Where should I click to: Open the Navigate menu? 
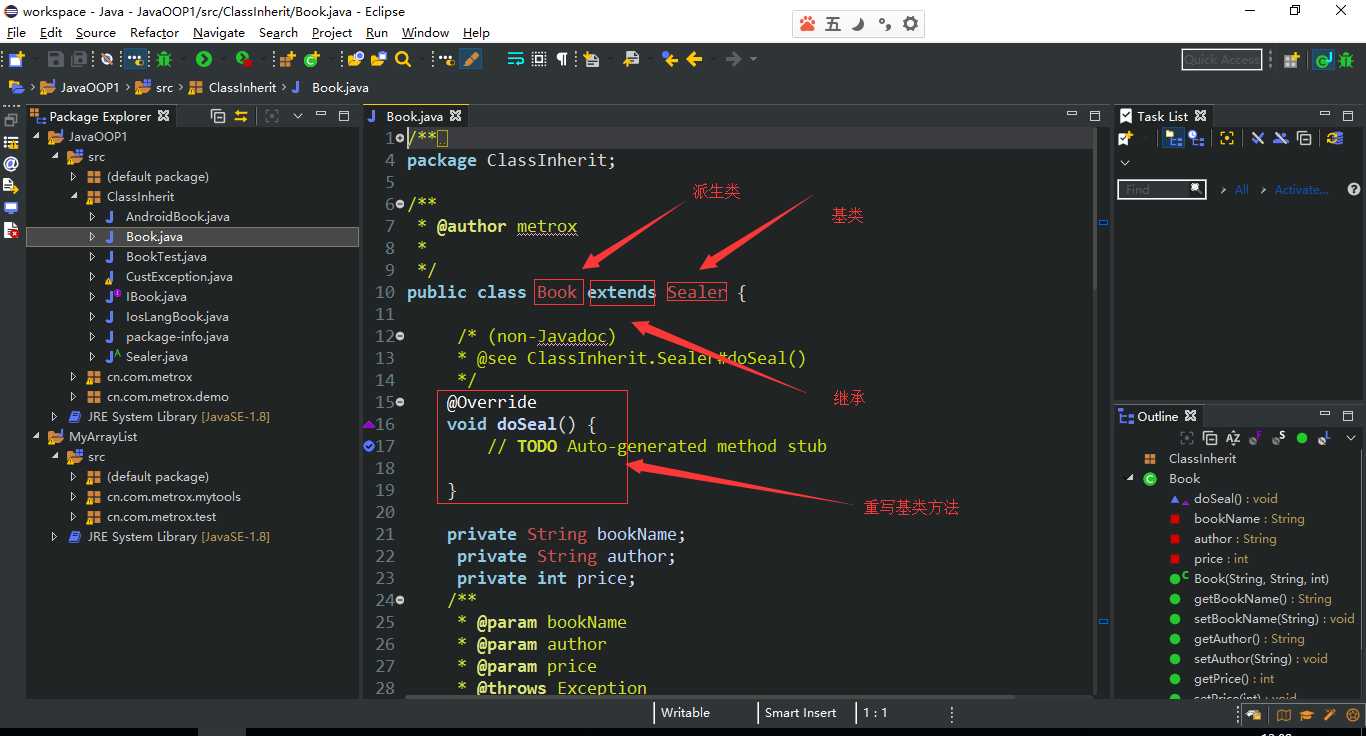pyautogui.click(x=219, y=32)
